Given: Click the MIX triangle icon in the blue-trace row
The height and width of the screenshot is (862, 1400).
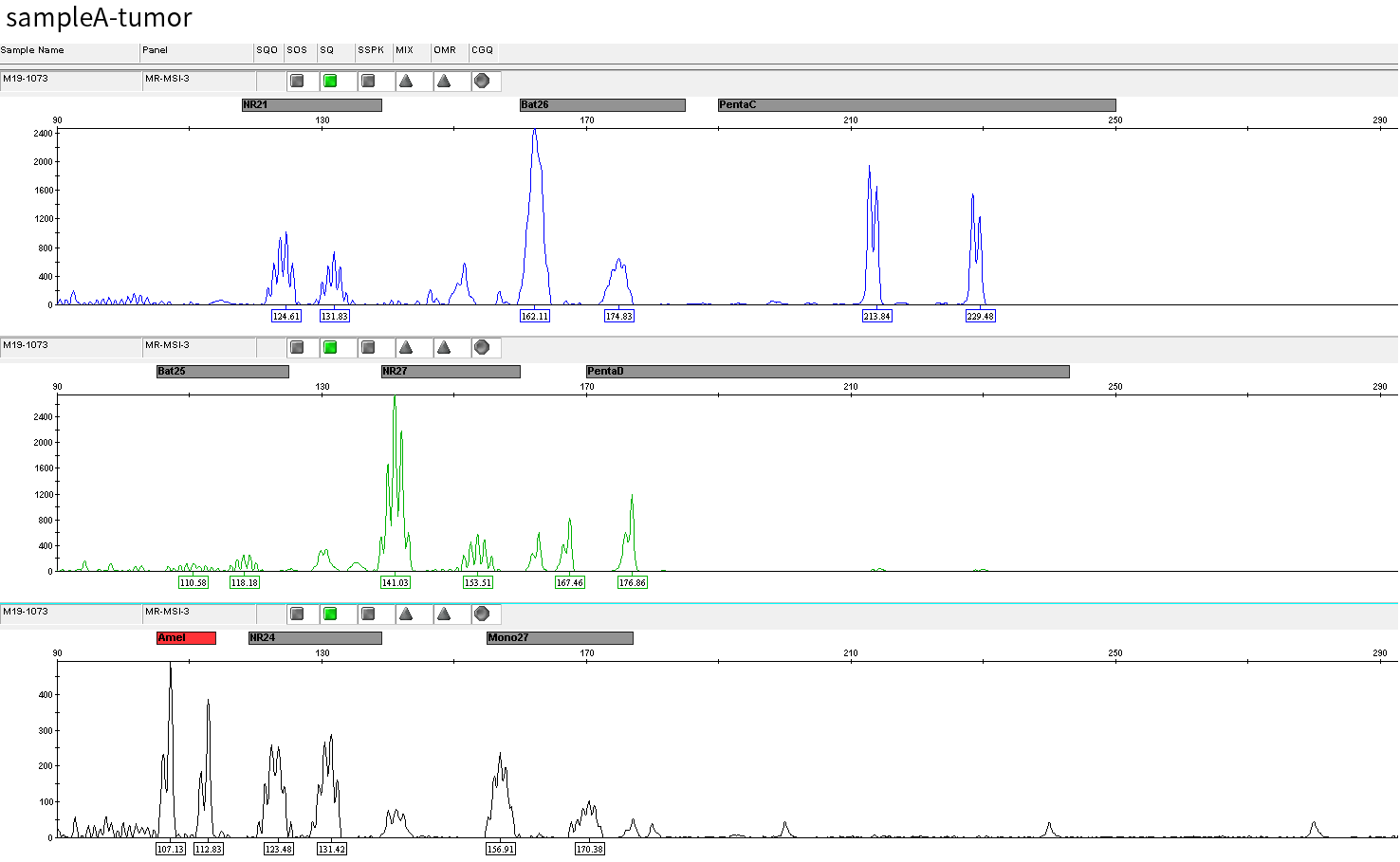Looking at the screenshot, I should tap(406, 82).
